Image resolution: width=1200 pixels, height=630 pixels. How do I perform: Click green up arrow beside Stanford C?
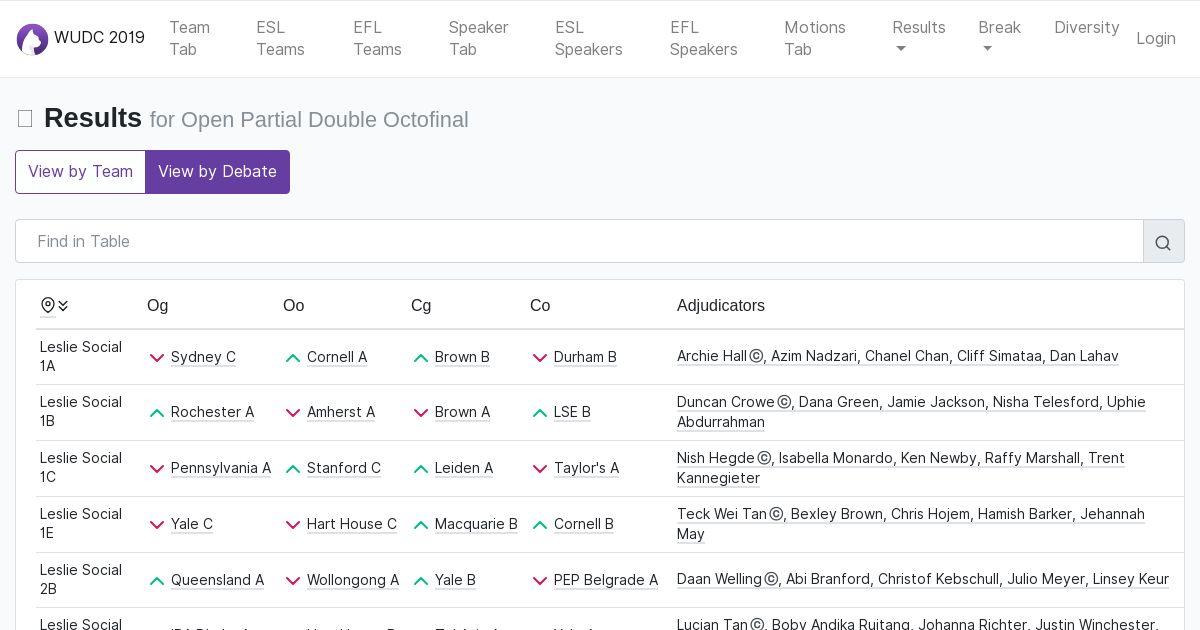293,469
